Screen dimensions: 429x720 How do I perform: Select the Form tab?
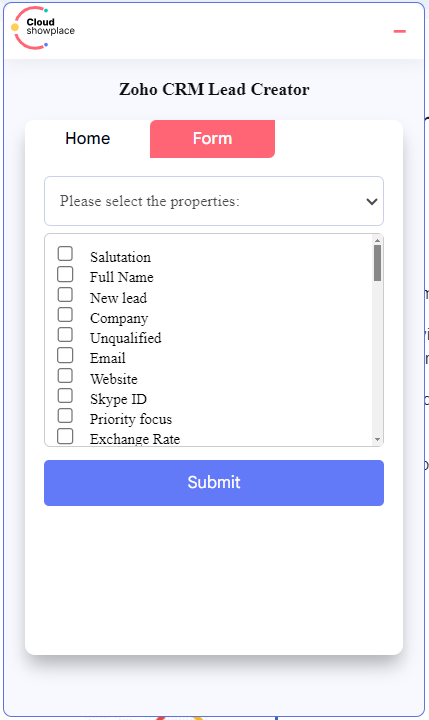[212, 139]
